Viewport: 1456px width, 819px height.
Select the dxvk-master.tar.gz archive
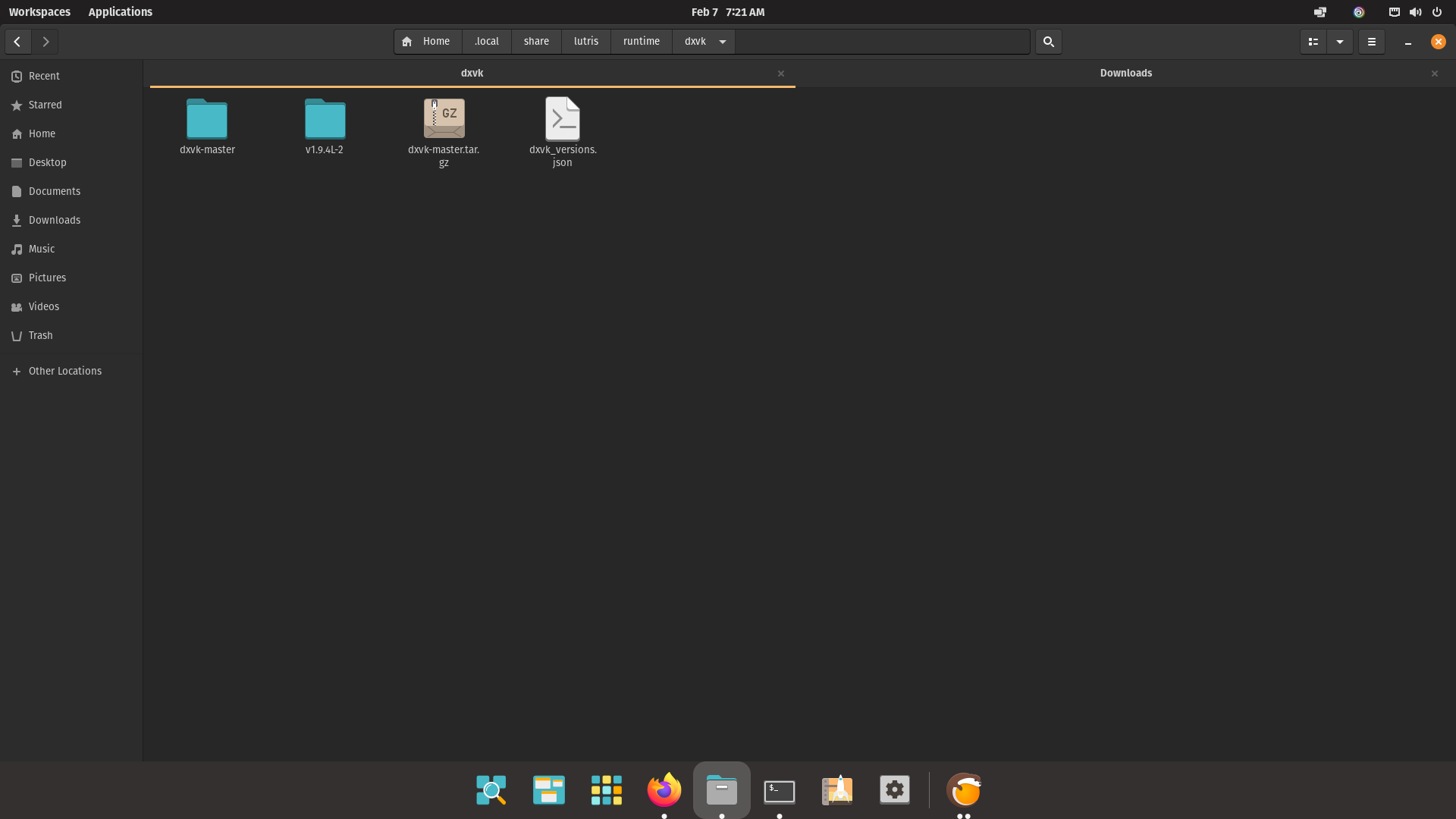click(x=444, y=133)
